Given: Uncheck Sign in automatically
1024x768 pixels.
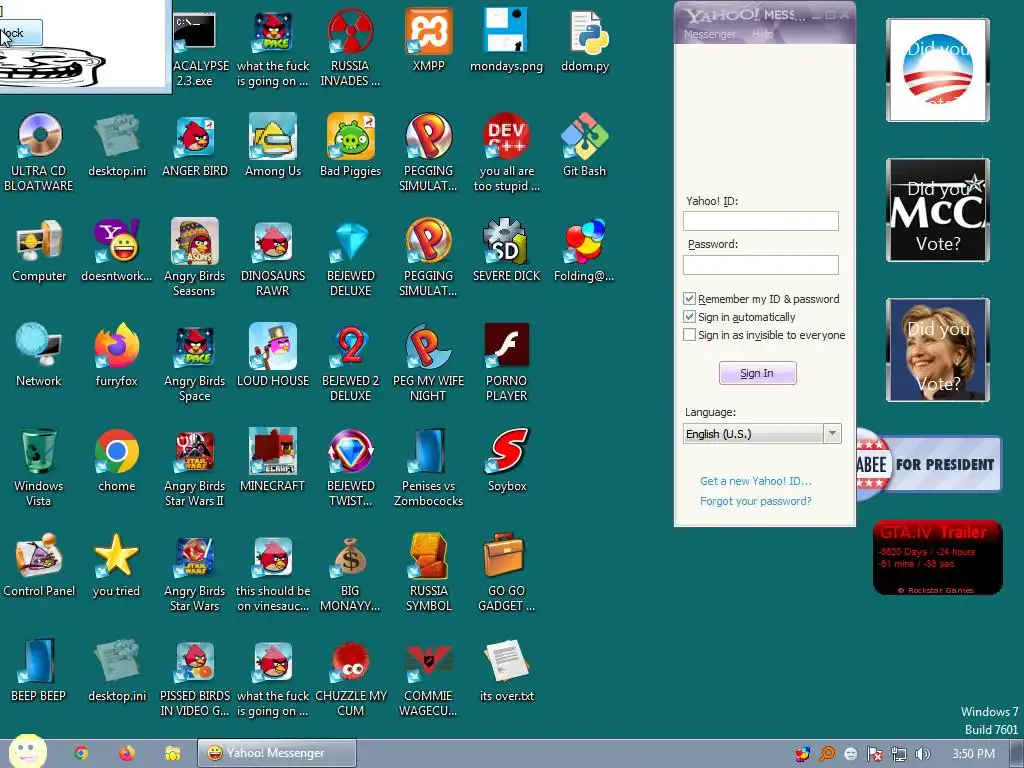Looking at the screenshot, I should click(x=689, y=317).
